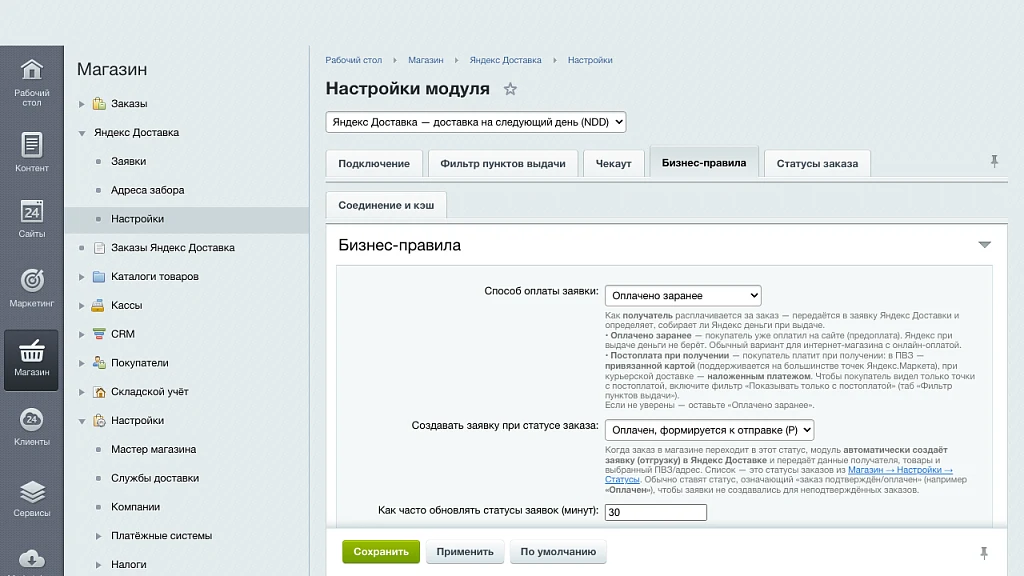Image resolution: width=1024 pixels, height=576 pixels.
Task: Open the Сервисы sidebar section
Action: tap(31, 498)
